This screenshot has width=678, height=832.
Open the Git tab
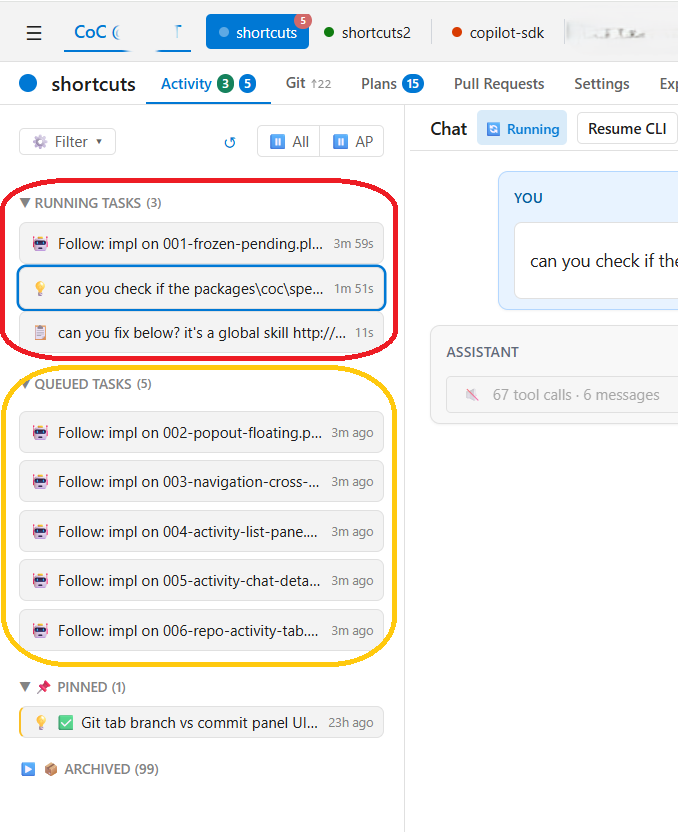click(308, 83)
